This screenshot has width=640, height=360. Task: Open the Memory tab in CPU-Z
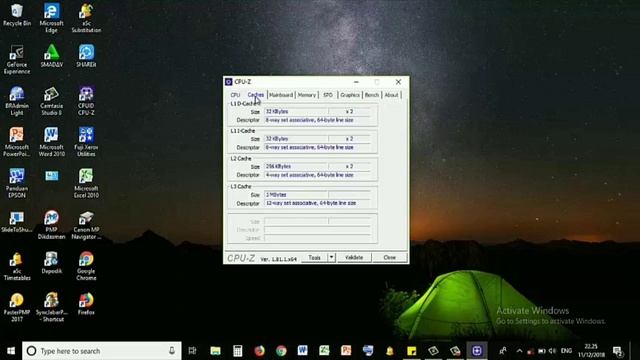point(307,95)
